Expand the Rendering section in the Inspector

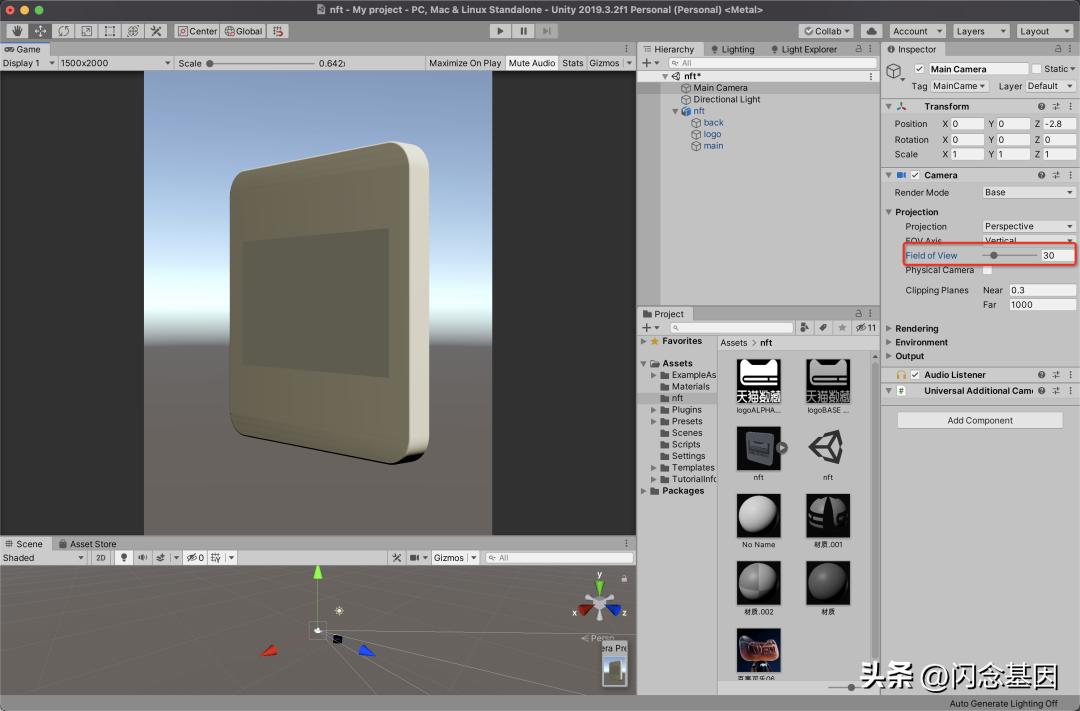pos(916,328)
